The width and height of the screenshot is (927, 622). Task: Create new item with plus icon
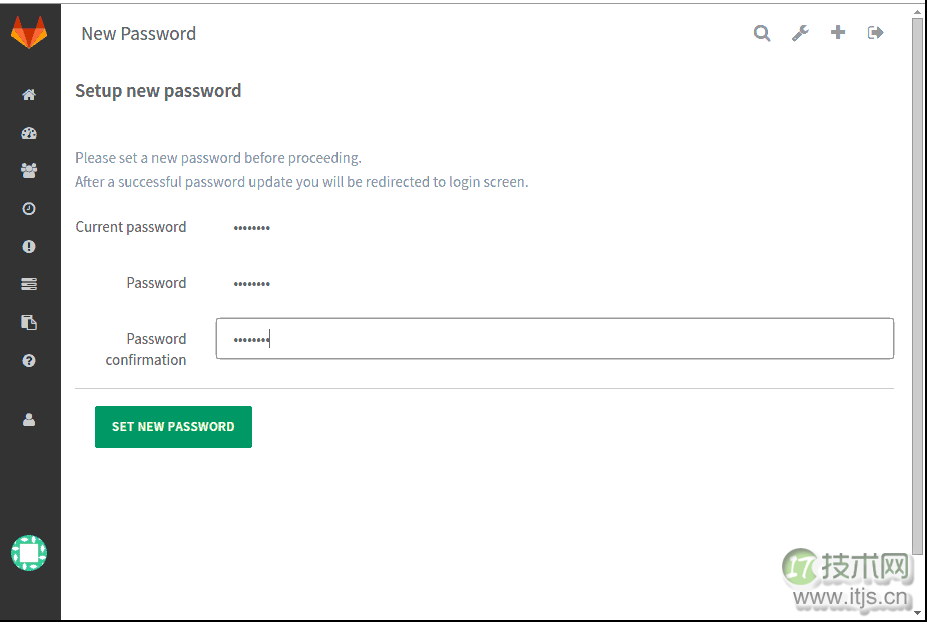(838, 33)
